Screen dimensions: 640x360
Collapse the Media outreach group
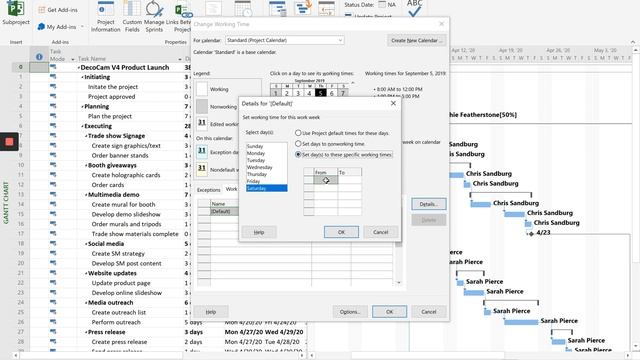click(86, 302)
